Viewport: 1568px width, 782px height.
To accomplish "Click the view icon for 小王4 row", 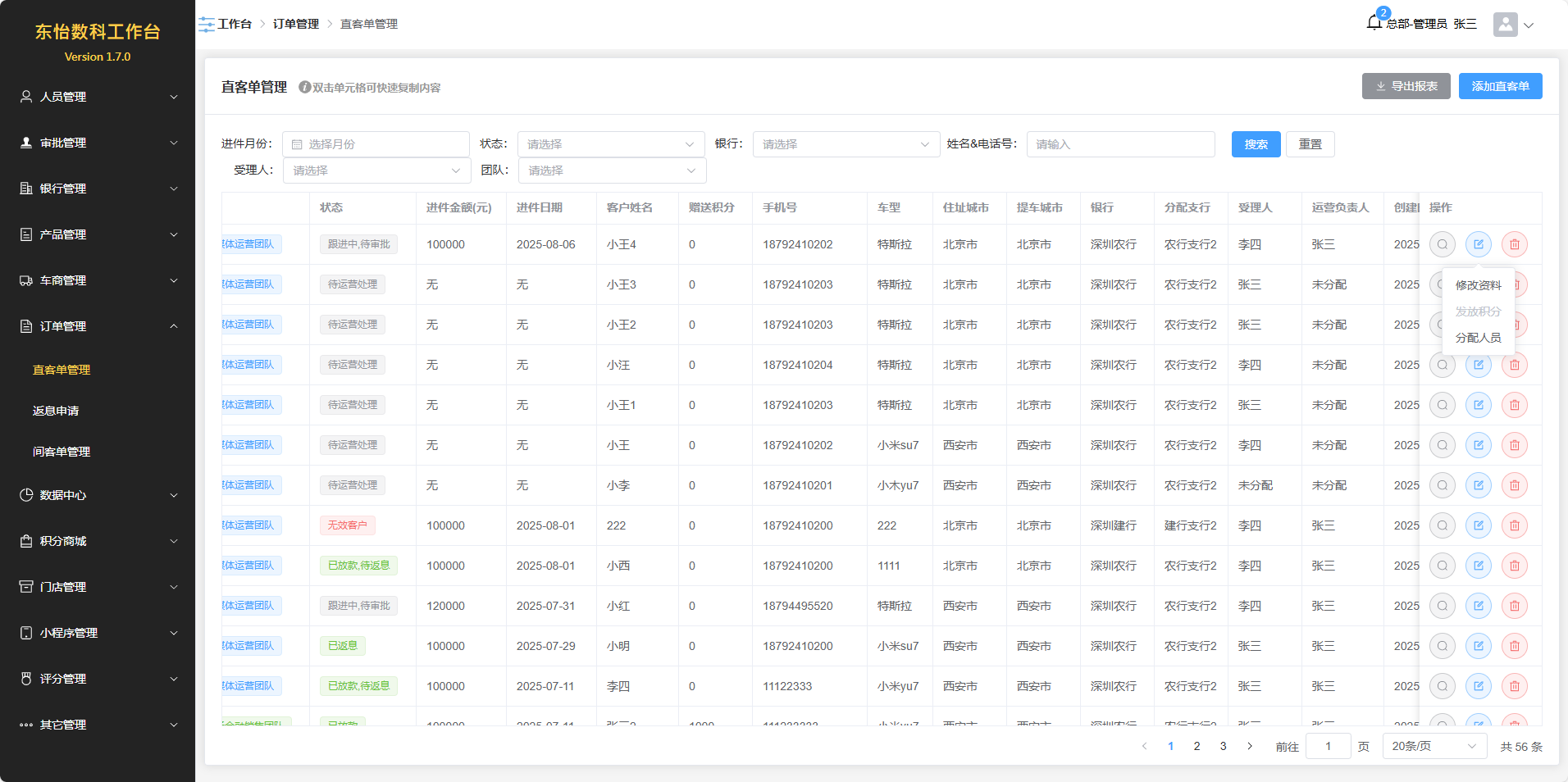I will coord(1442,244).
